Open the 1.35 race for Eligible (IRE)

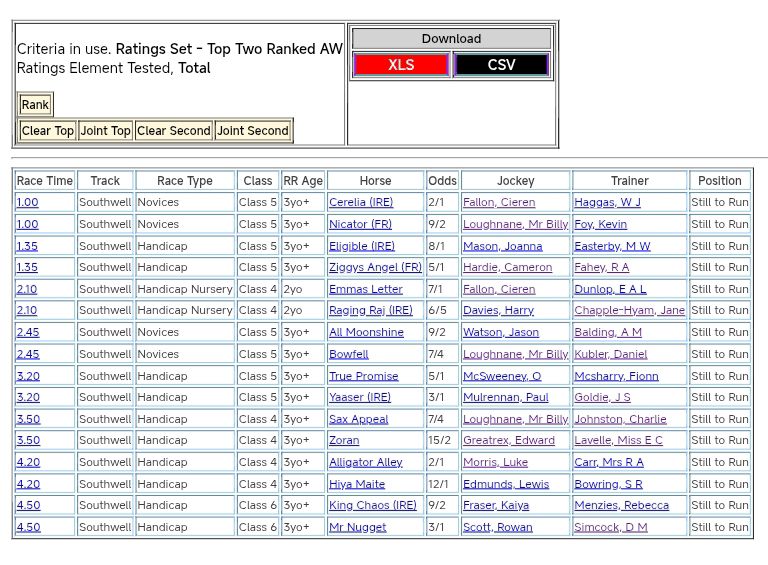27,246
